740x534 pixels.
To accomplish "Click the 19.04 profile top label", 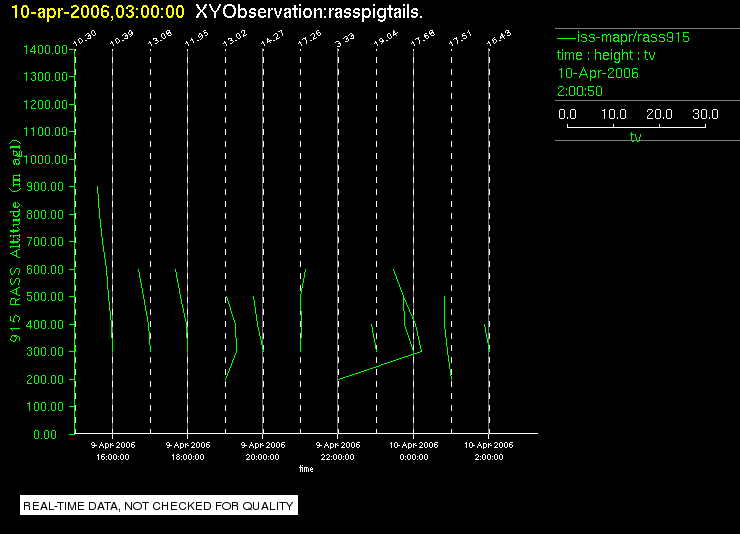I will [386, 38].
